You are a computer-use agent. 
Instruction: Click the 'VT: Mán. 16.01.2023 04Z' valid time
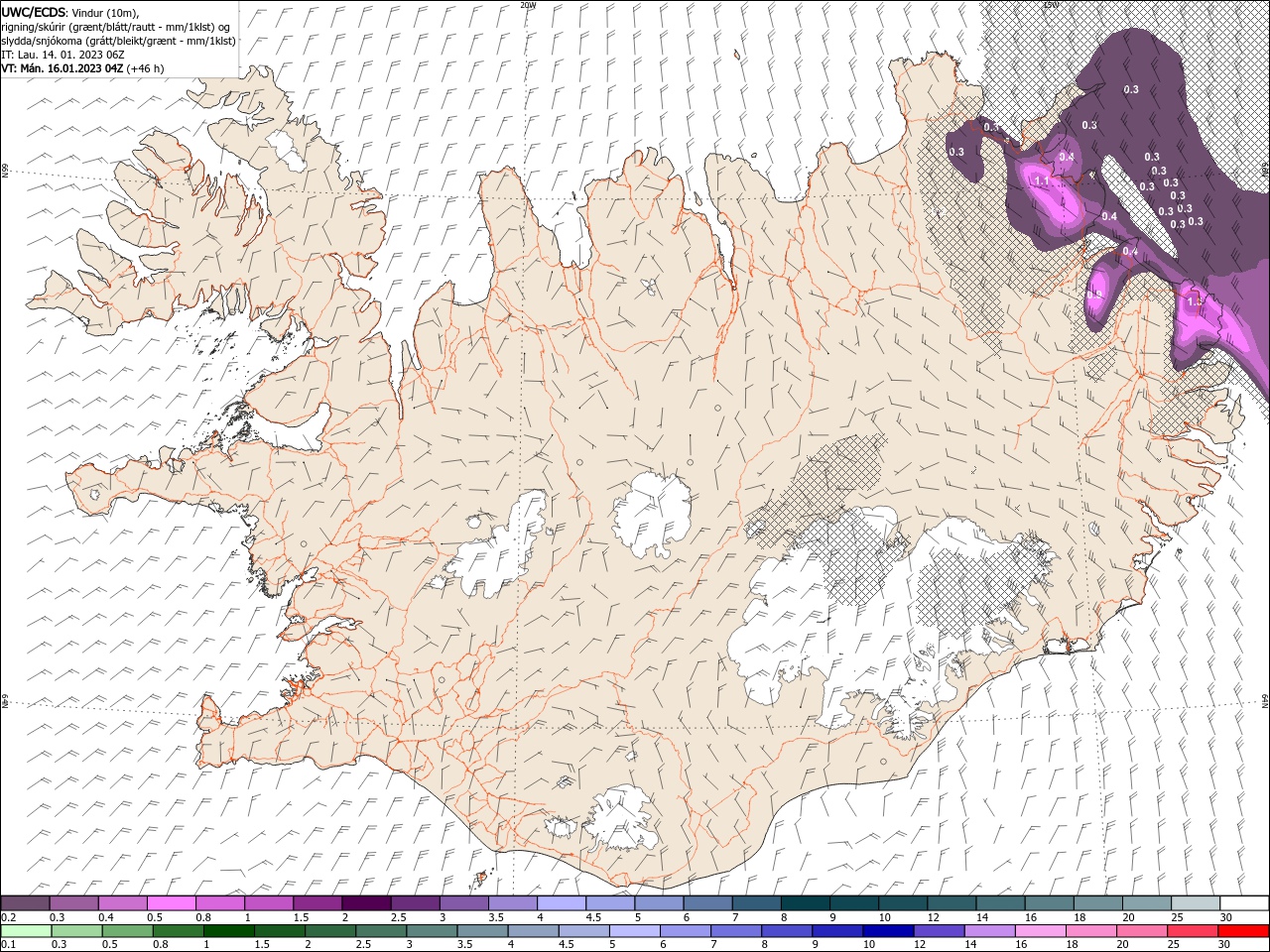[x=63, y=68]
